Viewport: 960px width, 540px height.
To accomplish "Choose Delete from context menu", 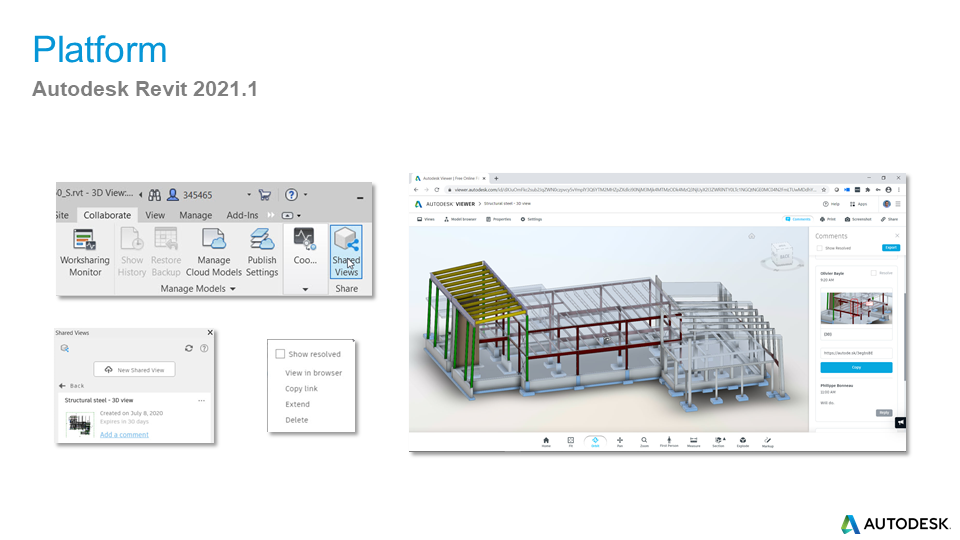I will pyautogui.click(x=297, y=420).
